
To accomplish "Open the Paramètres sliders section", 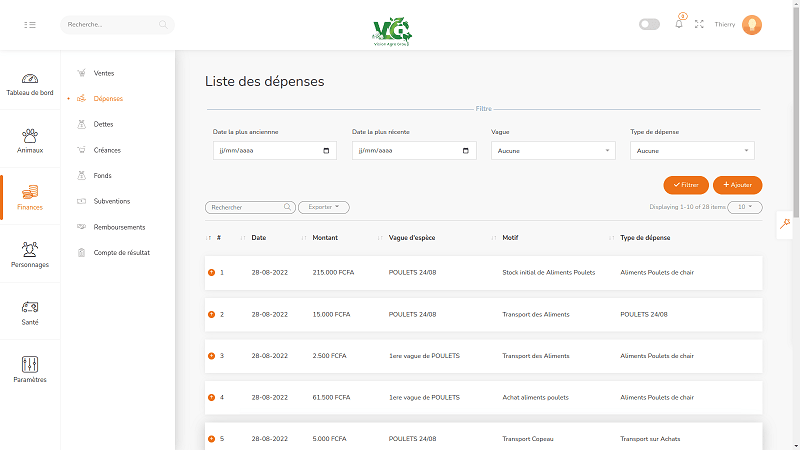I will pos(30,370).
